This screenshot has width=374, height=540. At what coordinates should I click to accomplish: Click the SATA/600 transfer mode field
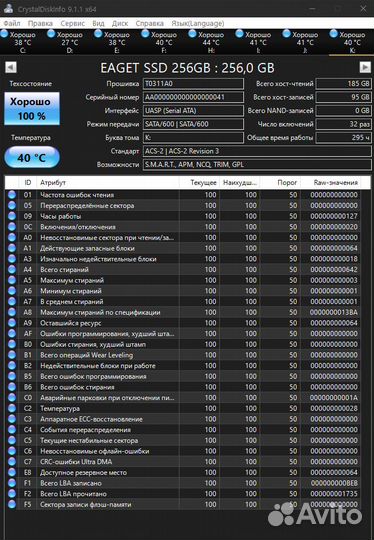[193, 124]
